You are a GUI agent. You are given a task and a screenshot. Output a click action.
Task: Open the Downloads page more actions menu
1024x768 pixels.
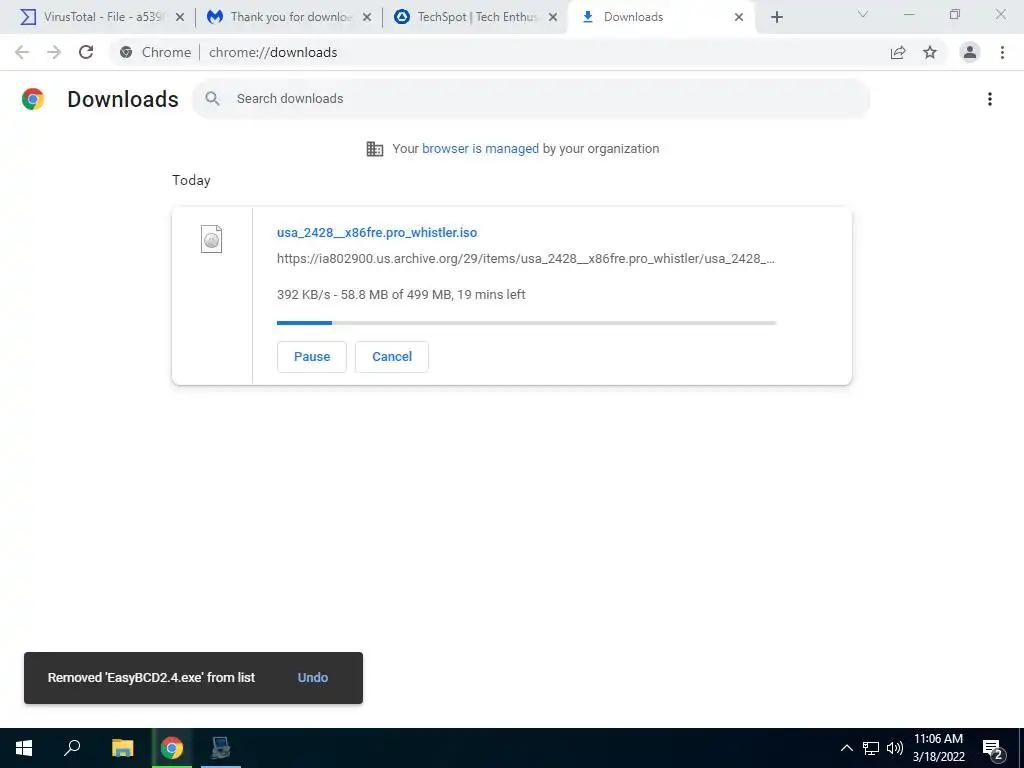coord(989,99)
